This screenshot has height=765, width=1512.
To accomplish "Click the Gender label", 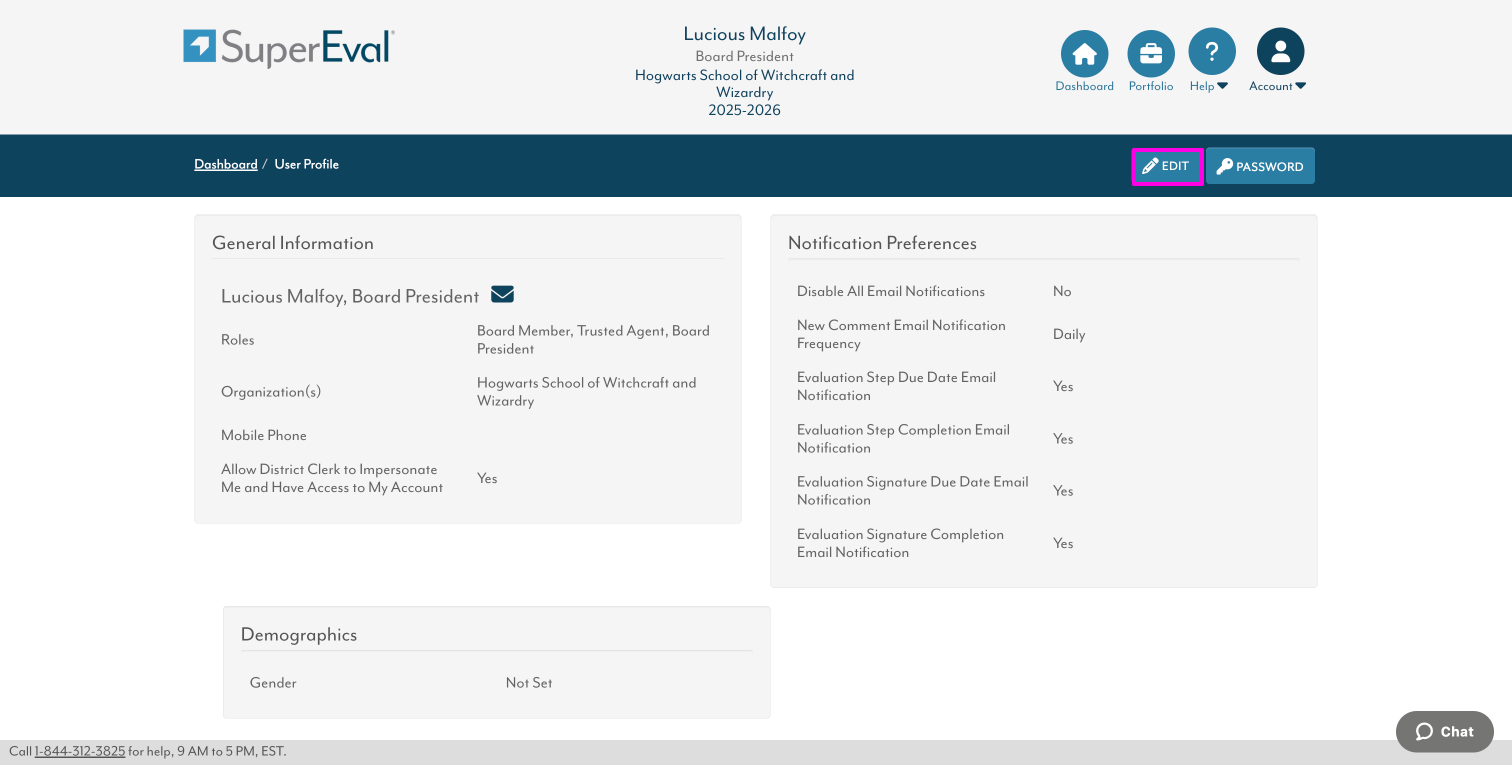I will coord(273,683).
